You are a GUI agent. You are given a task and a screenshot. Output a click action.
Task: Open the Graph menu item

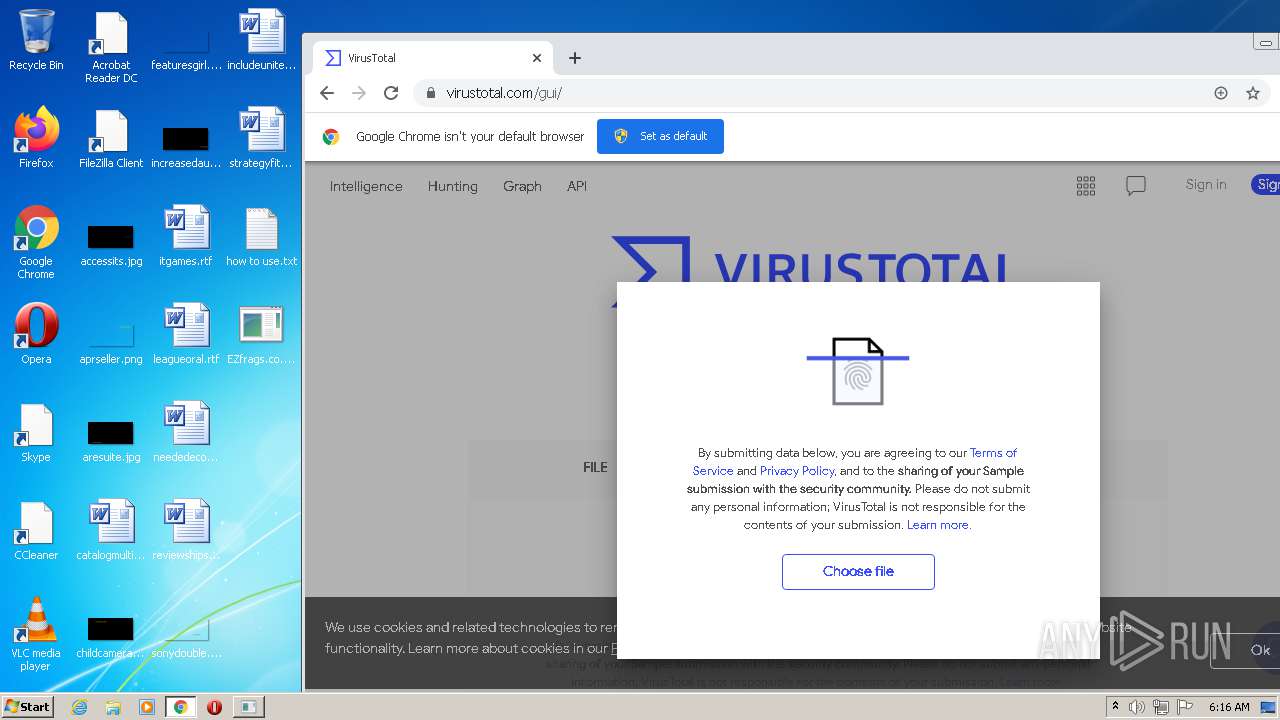coord(522,186)
